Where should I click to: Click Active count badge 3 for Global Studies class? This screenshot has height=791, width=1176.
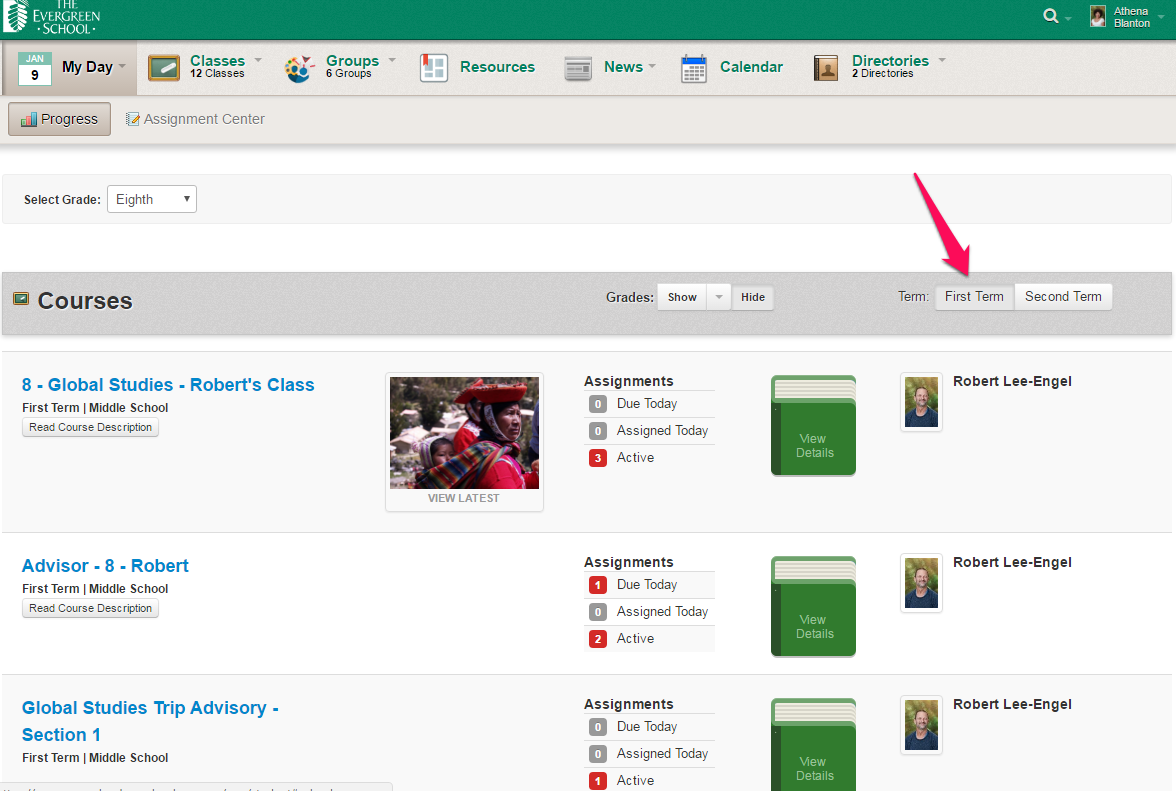[x=598, y=458]
